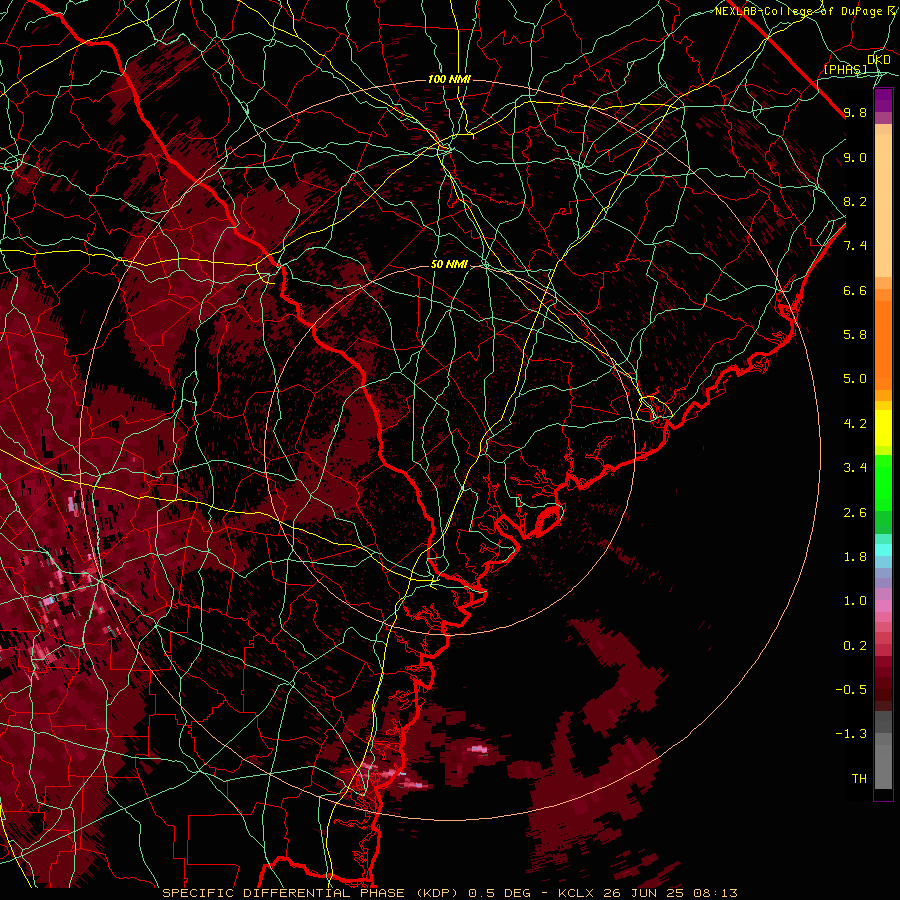
Task: Click the 1.0 value on the color scale
Action: pyautogui.click(x=855, y=602)
